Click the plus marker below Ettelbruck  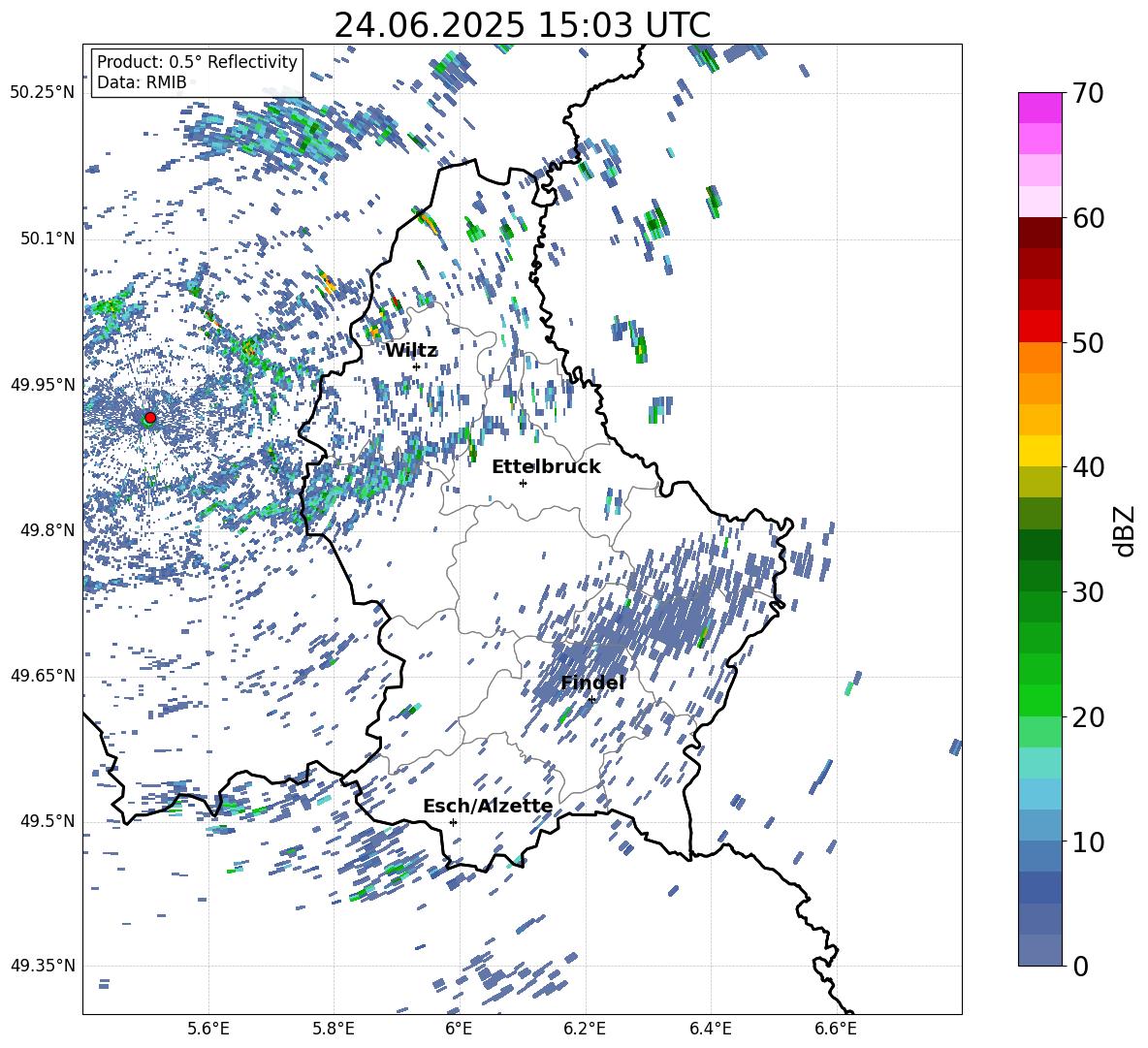point(523,483)
